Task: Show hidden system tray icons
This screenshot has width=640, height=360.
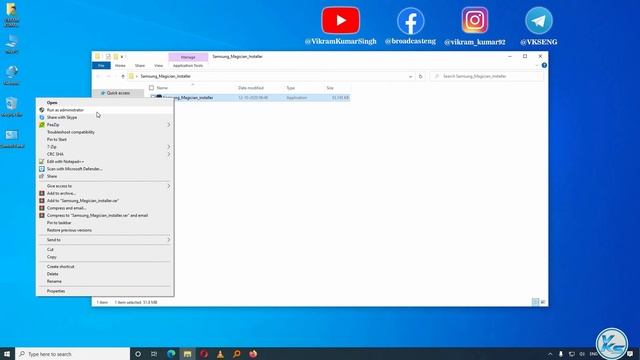Action: click(550, 354)
